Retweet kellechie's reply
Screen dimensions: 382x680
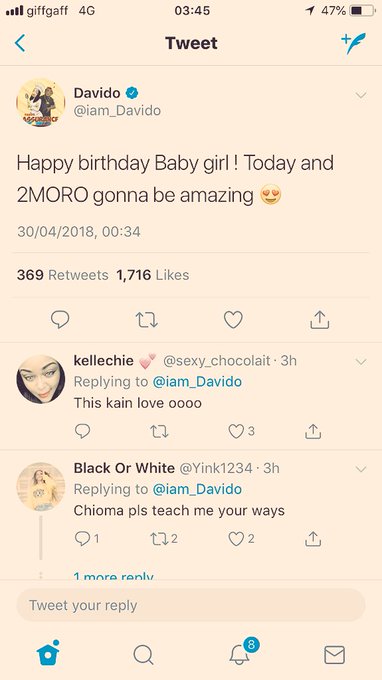tap(159, 432)
